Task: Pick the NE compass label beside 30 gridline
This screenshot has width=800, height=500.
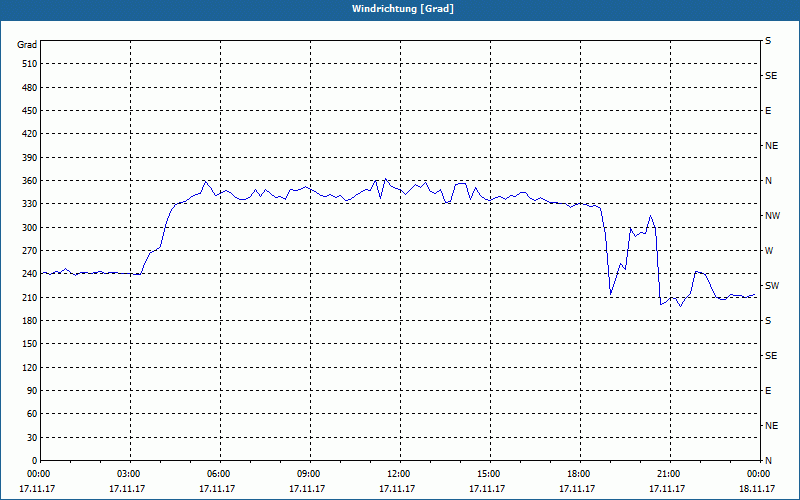Action: (772, 426)
